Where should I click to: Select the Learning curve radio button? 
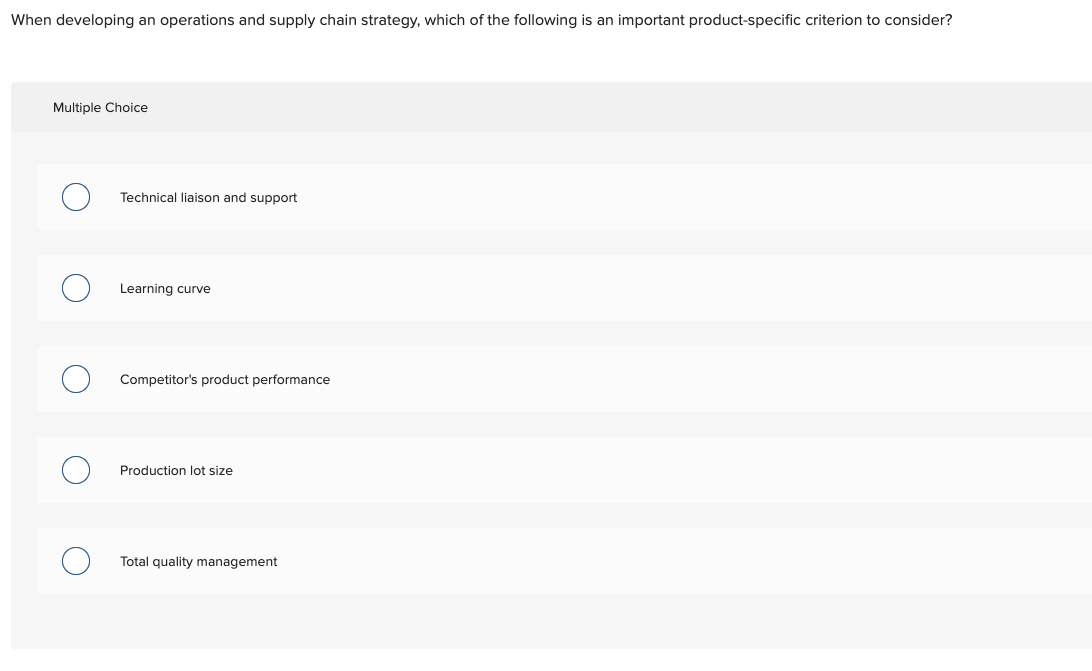(x=75, y=288)
